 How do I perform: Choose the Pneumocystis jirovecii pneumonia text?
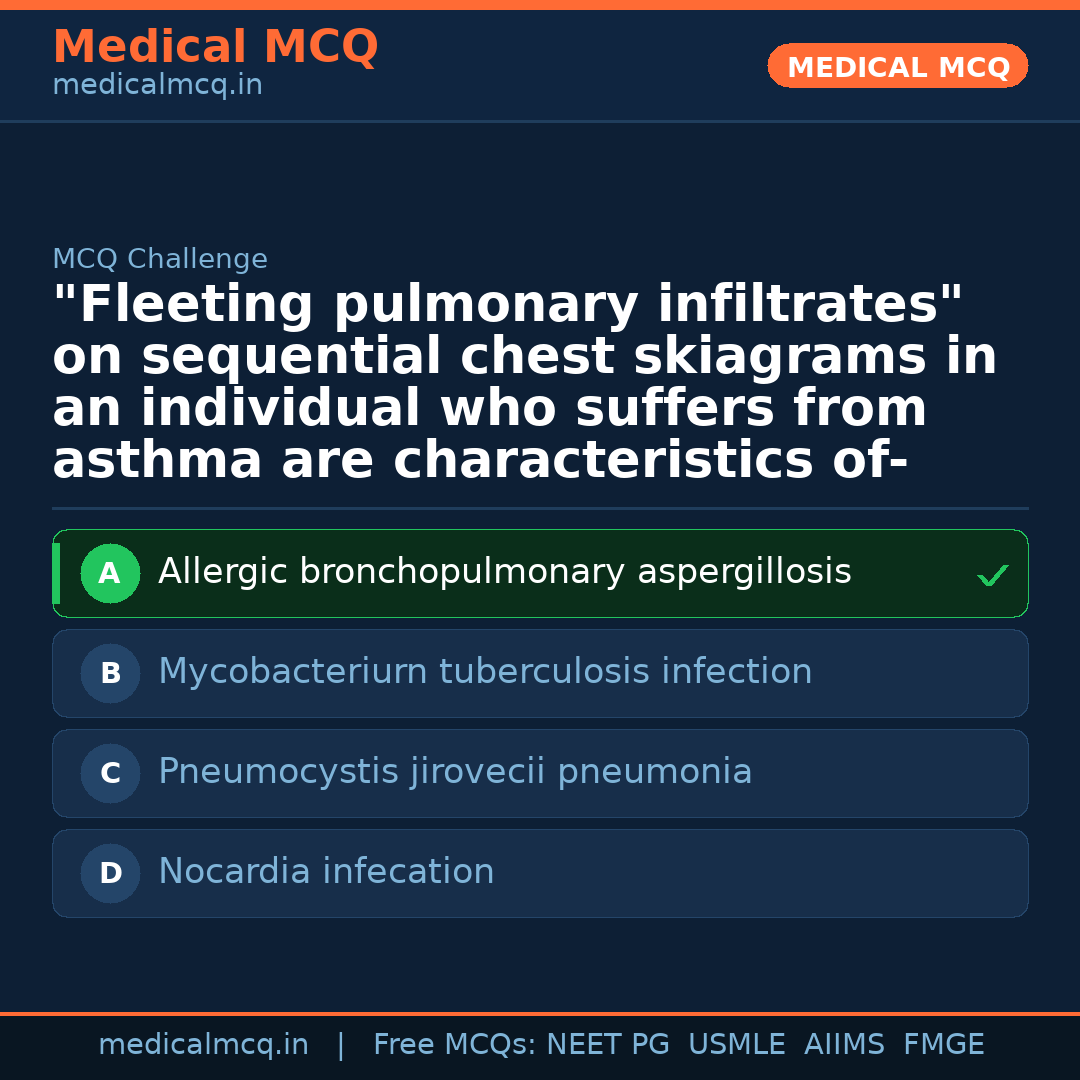(x=455, y=772)
